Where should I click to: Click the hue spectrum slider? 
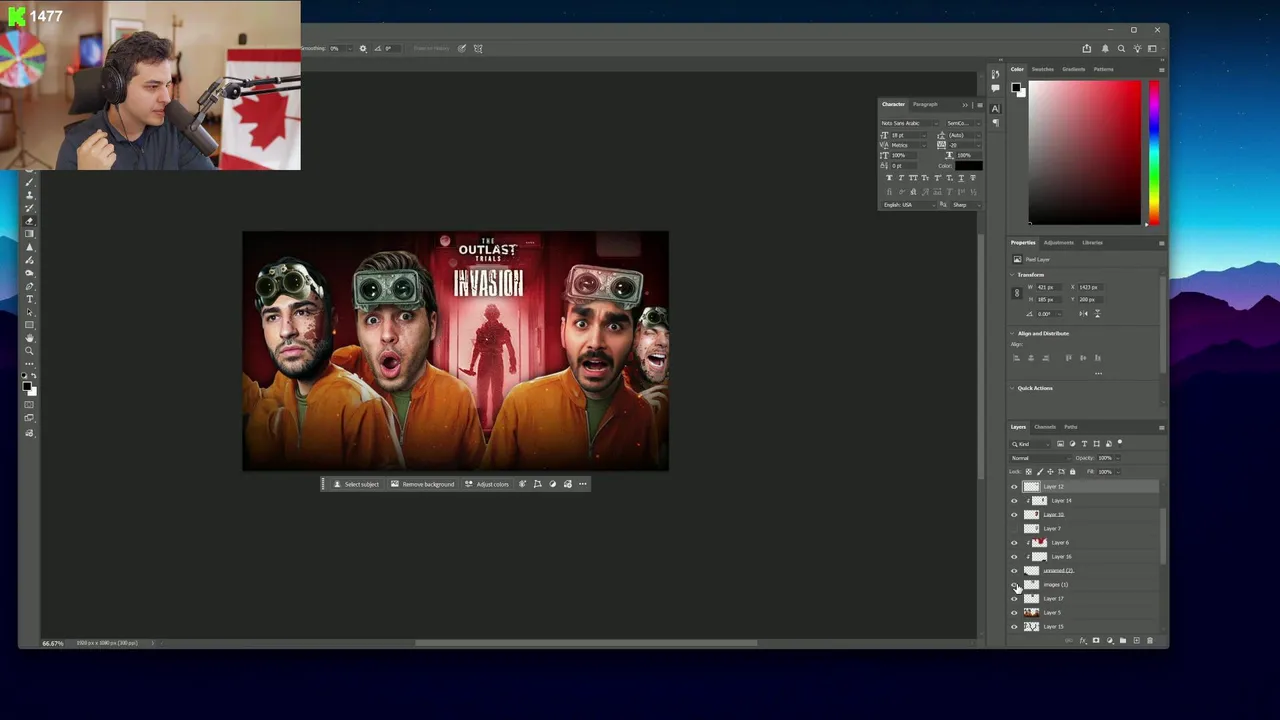pos(1154,152)
